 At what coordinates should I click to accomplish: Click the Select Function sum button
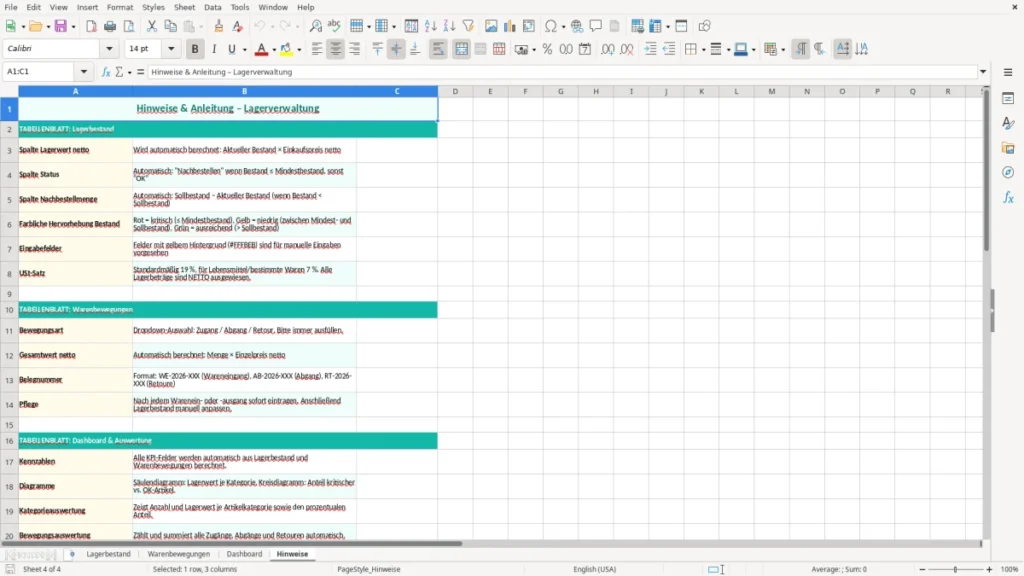[x=119, y=72]
